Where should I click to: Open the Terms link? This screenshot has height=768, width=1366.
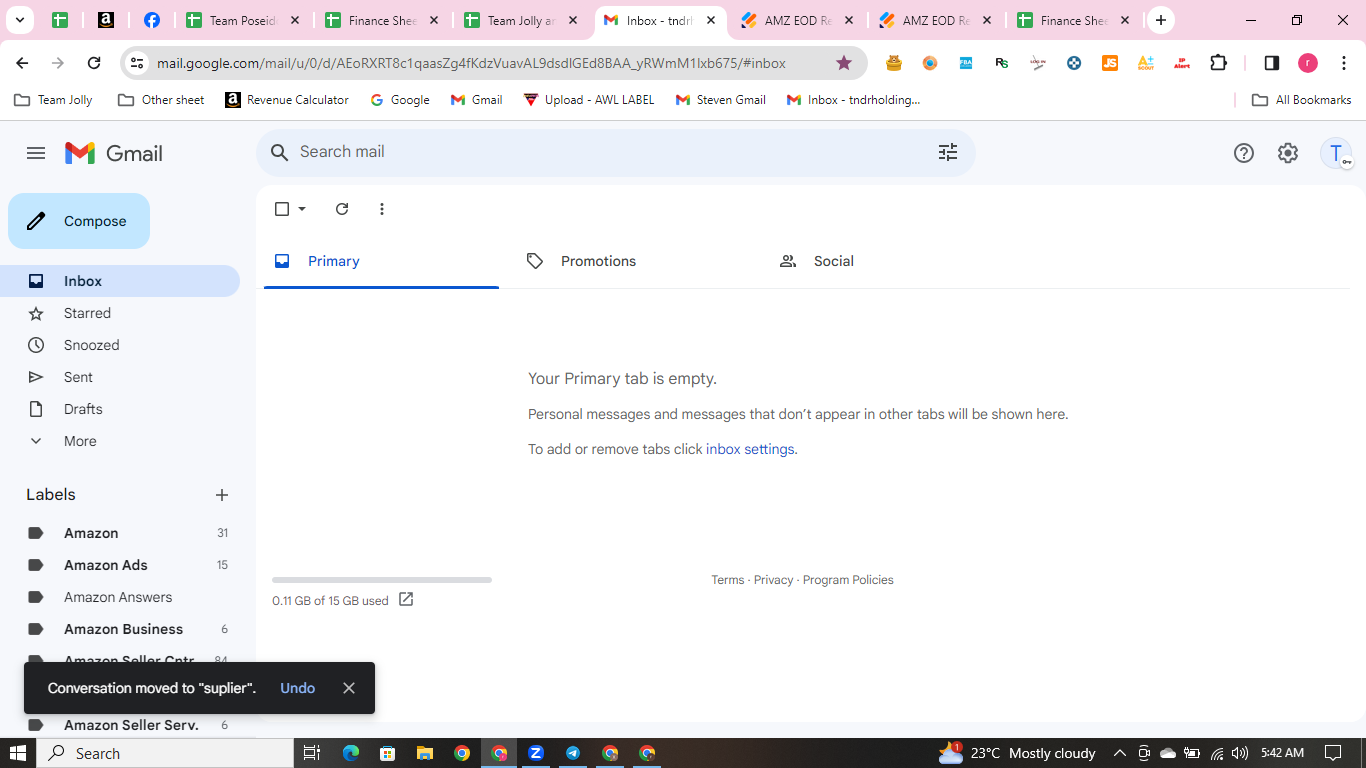click(728, 580)
